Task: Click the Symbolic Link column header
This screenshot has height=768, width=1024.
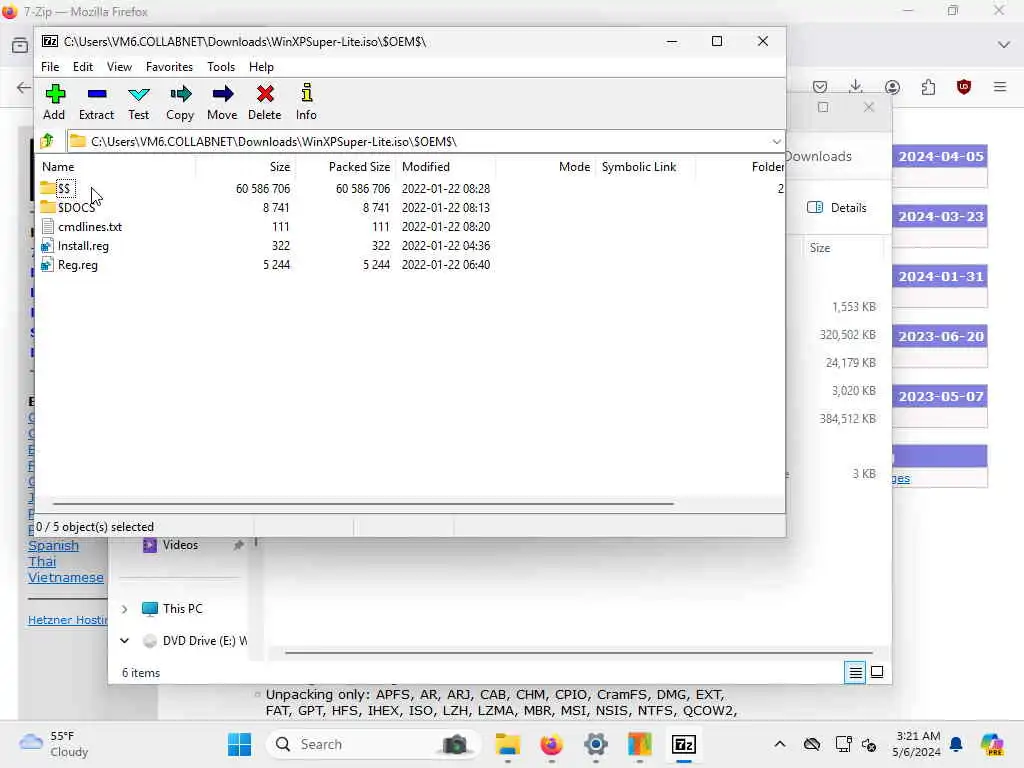Action: point(645,167)
